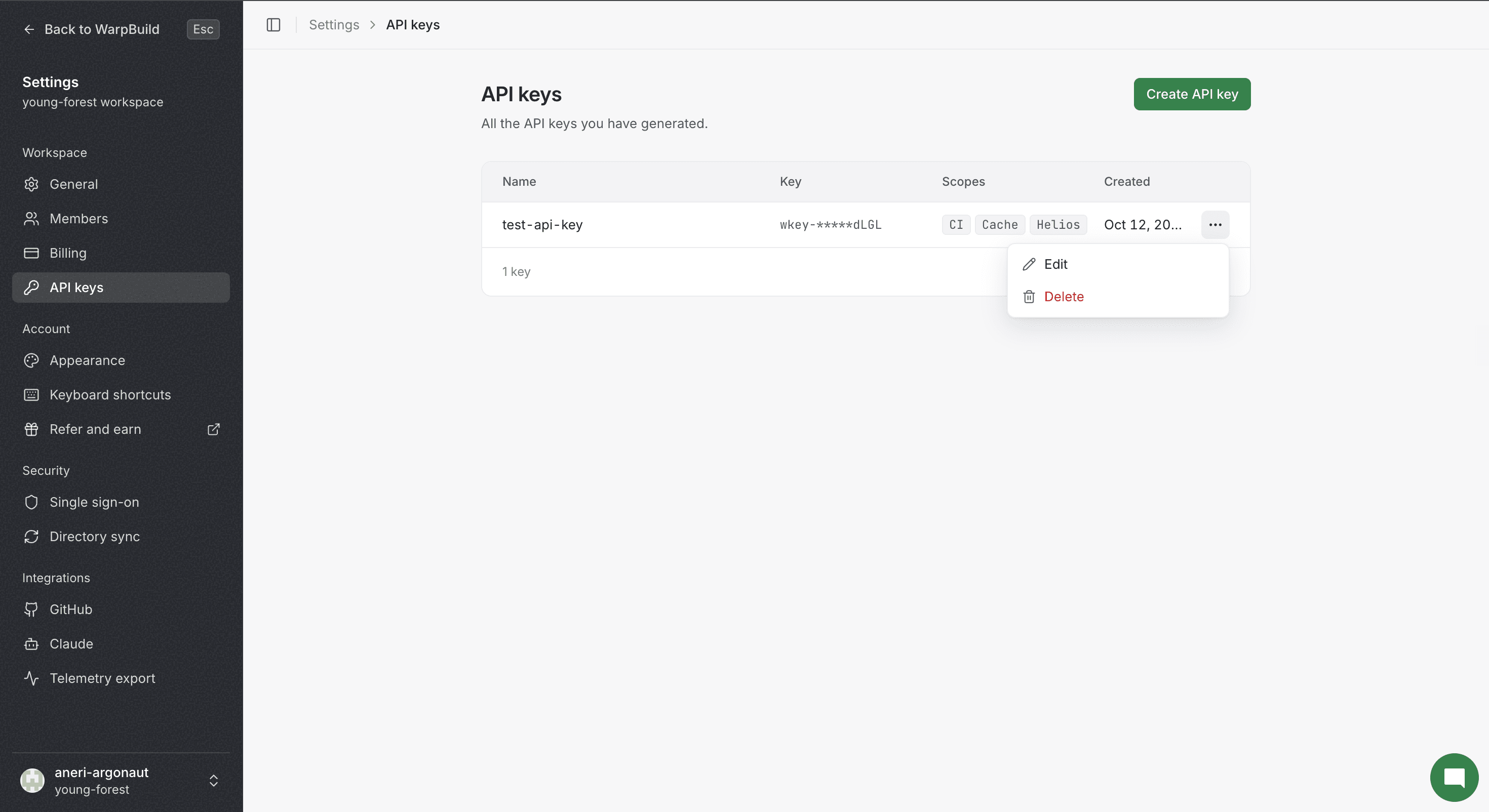The image size is (1489, 812).
Task: Click the GitHub logo icon
Action: 31,609
